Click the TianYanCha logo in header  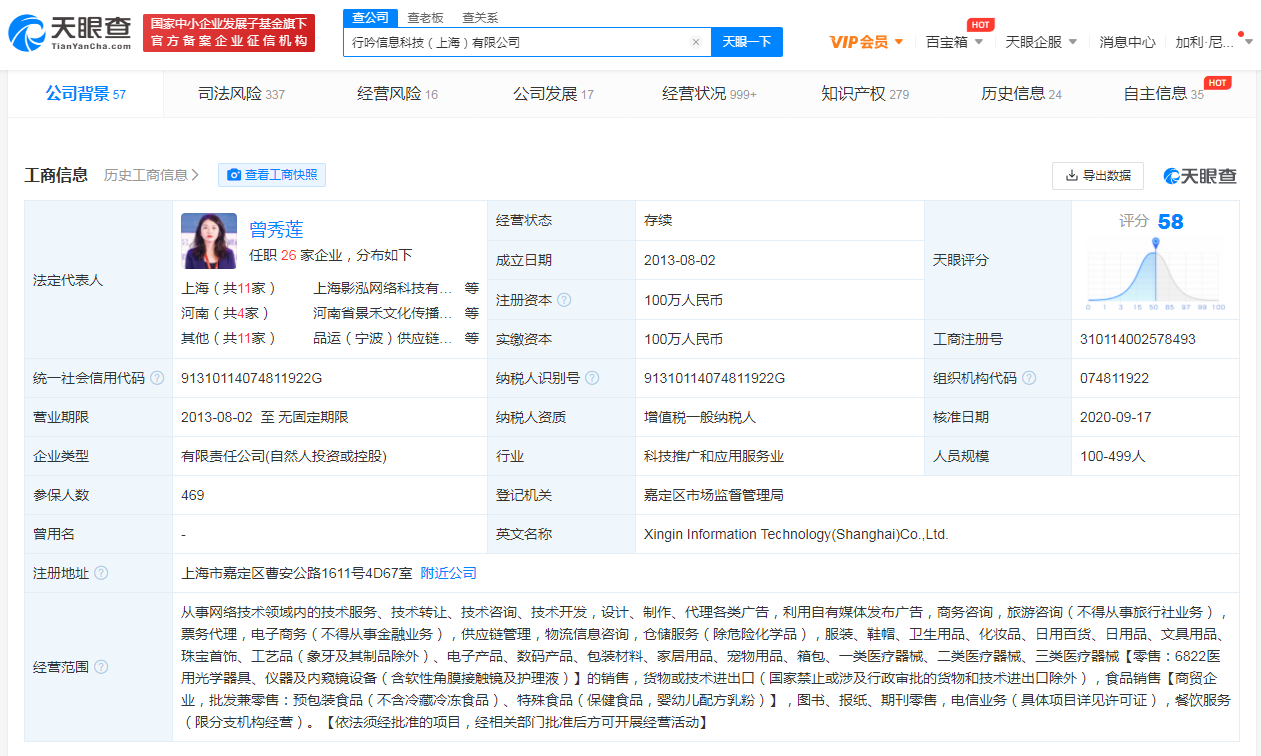[70, 33]
